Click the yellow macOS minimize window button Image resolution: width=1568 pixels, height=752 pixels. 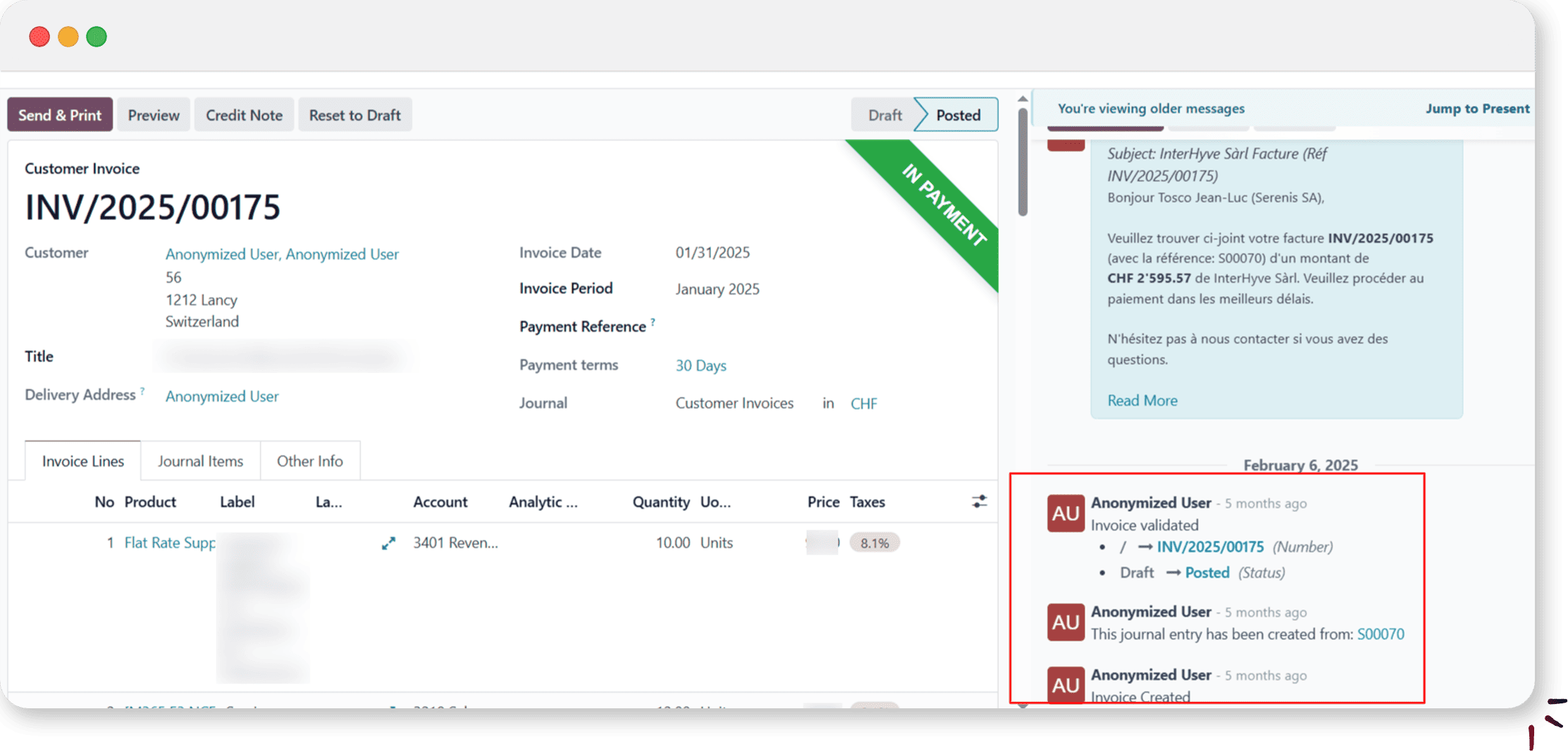[x=68, y=37]
